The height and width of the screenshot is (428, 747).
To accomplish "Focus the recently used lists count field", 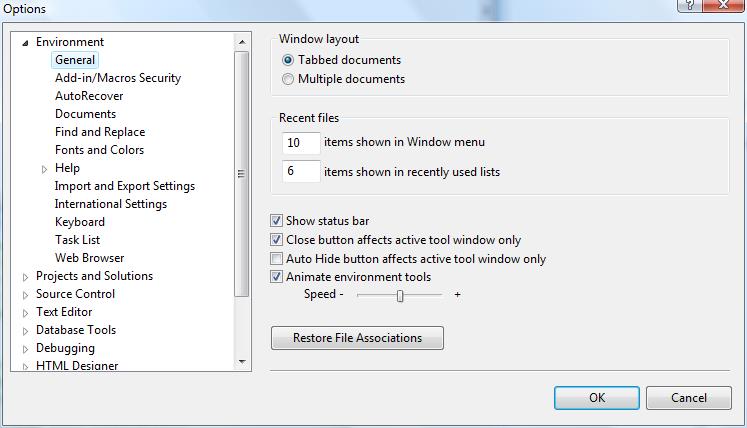I will (301, 171).
